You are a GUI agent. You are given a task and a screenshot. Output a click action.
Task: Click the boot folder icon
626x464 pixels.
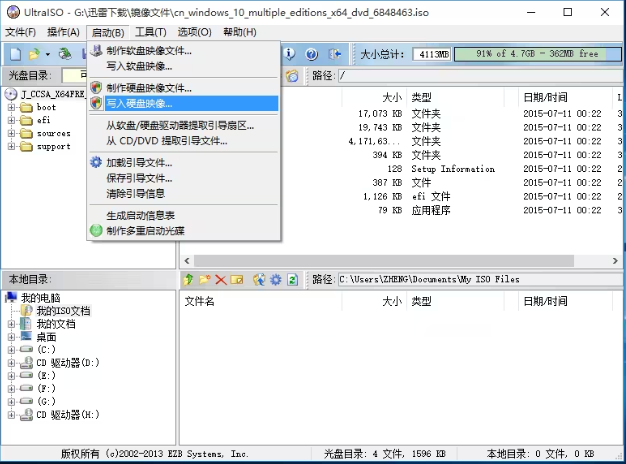coord(26,107)
